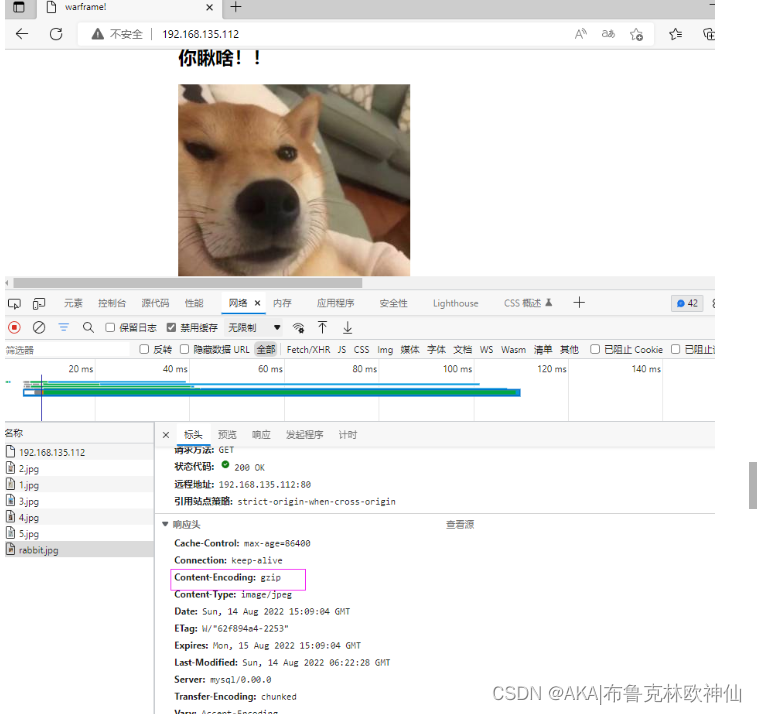Open the favorites list icon

[x=675, y=34]
